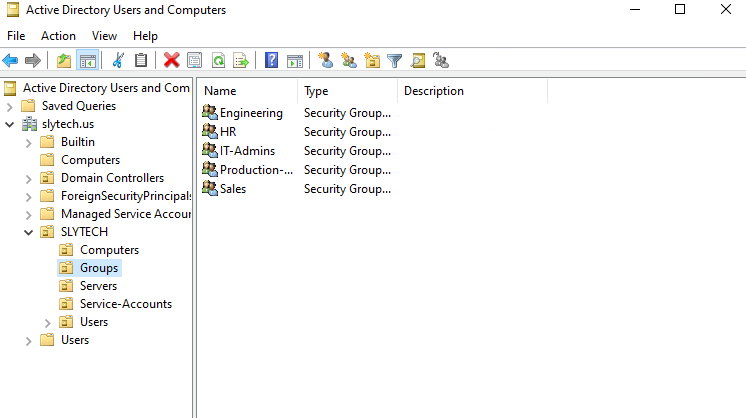This screenshot has height=418, width=746.
Task: Click the Export List toolbar icon
Action: (241, 60)
